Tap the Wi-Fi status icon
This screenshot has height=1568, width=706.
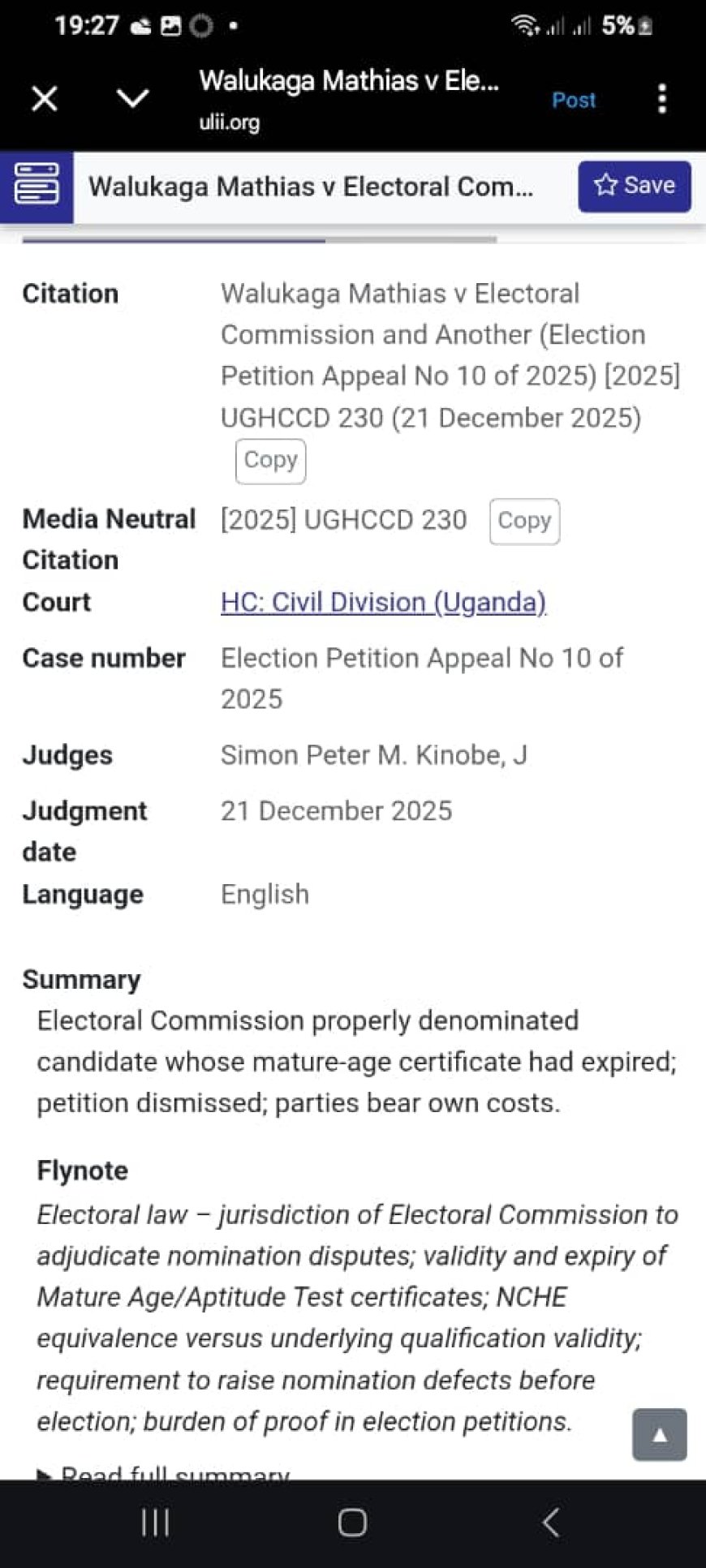click(x=526, y=26)
